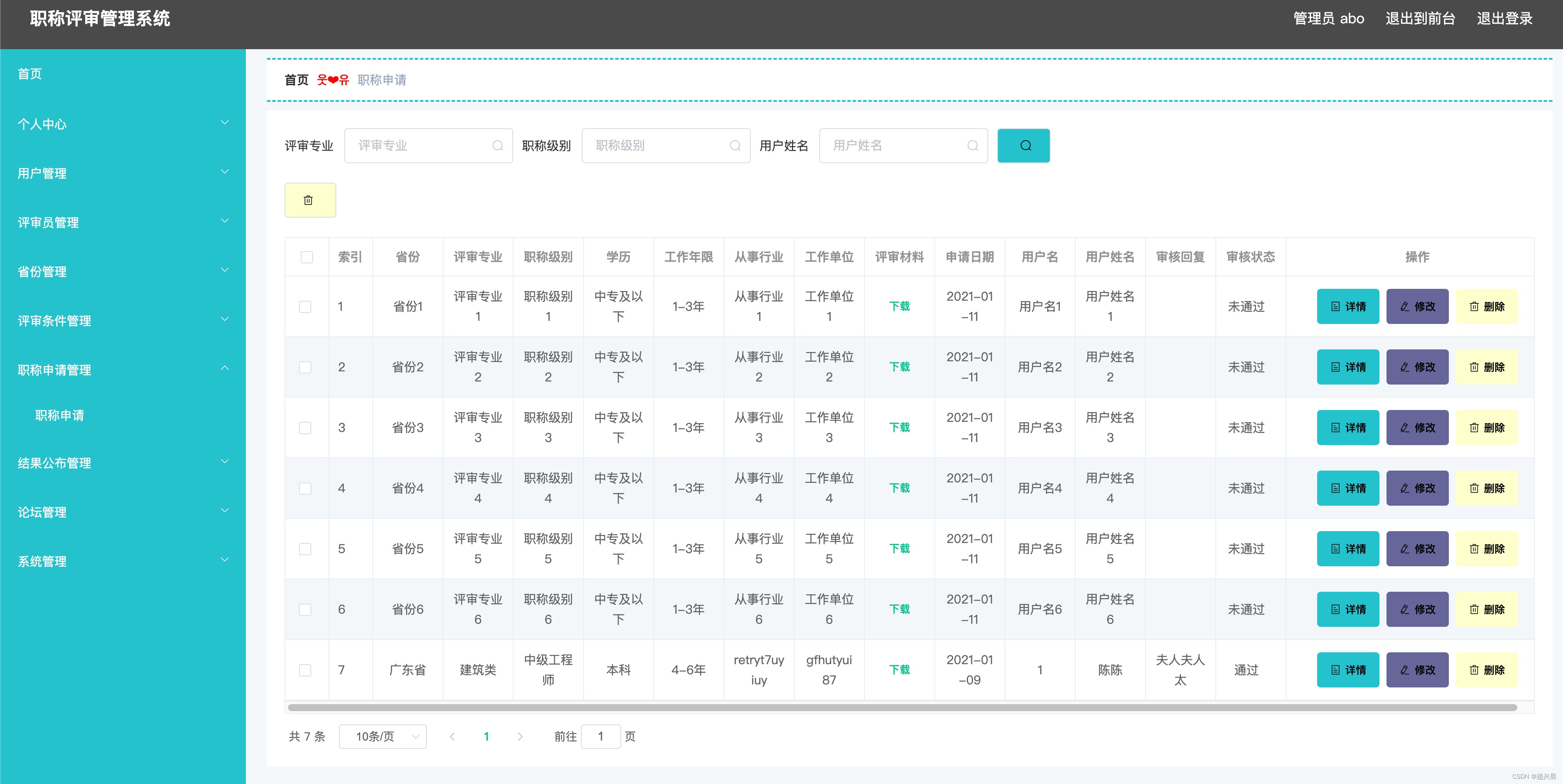Open 详情 for row 5 省份5

(1347, 549)
